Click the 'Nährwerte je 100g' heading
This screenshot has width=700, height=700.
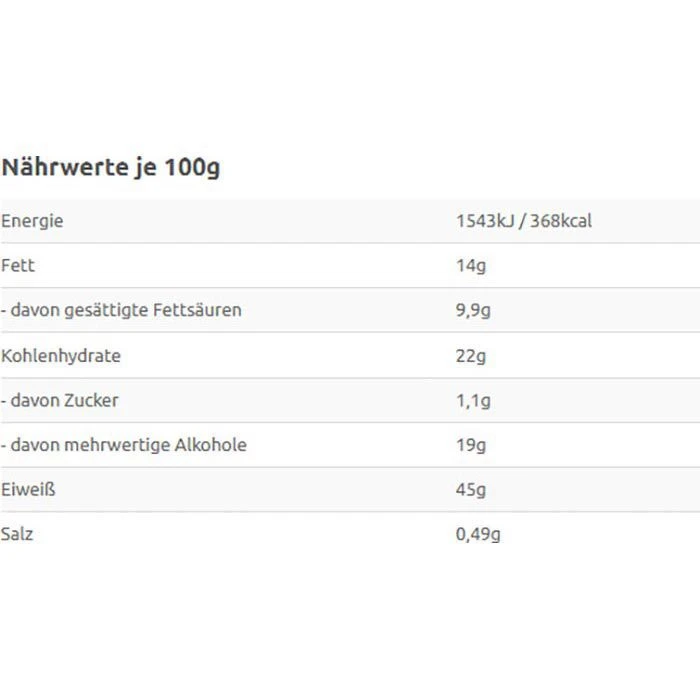pos(111,167)
